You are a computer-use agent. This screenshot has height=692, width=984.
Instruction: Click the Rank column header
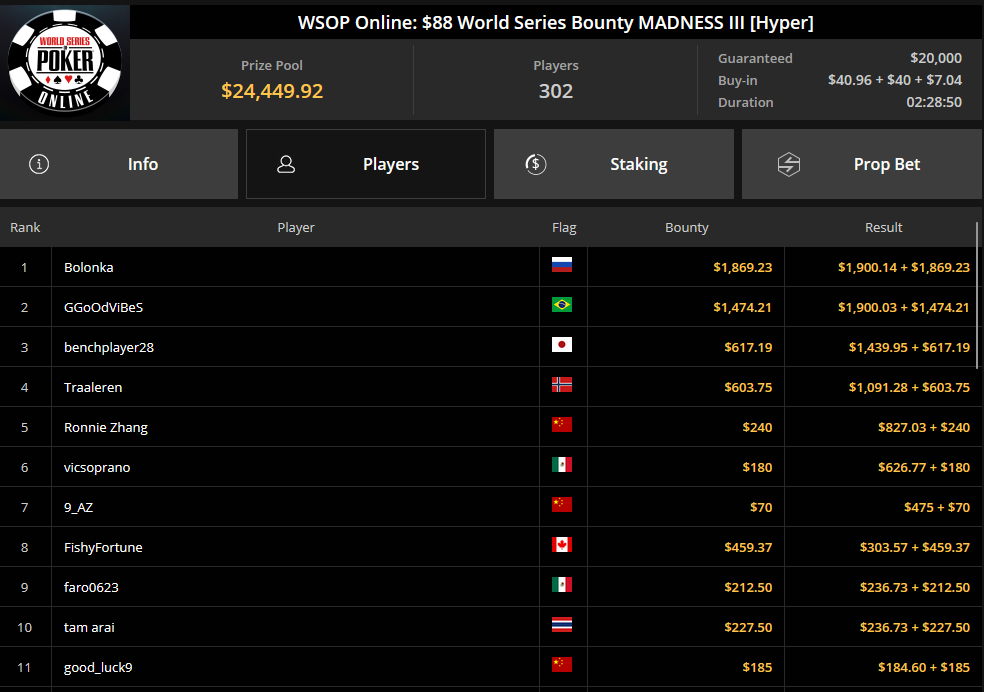(25, 228)
